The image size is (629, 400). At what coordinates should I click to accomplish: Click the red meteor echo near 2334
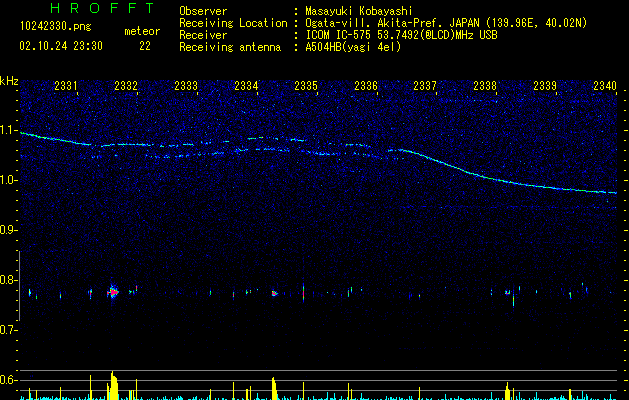tap(274, 293)
